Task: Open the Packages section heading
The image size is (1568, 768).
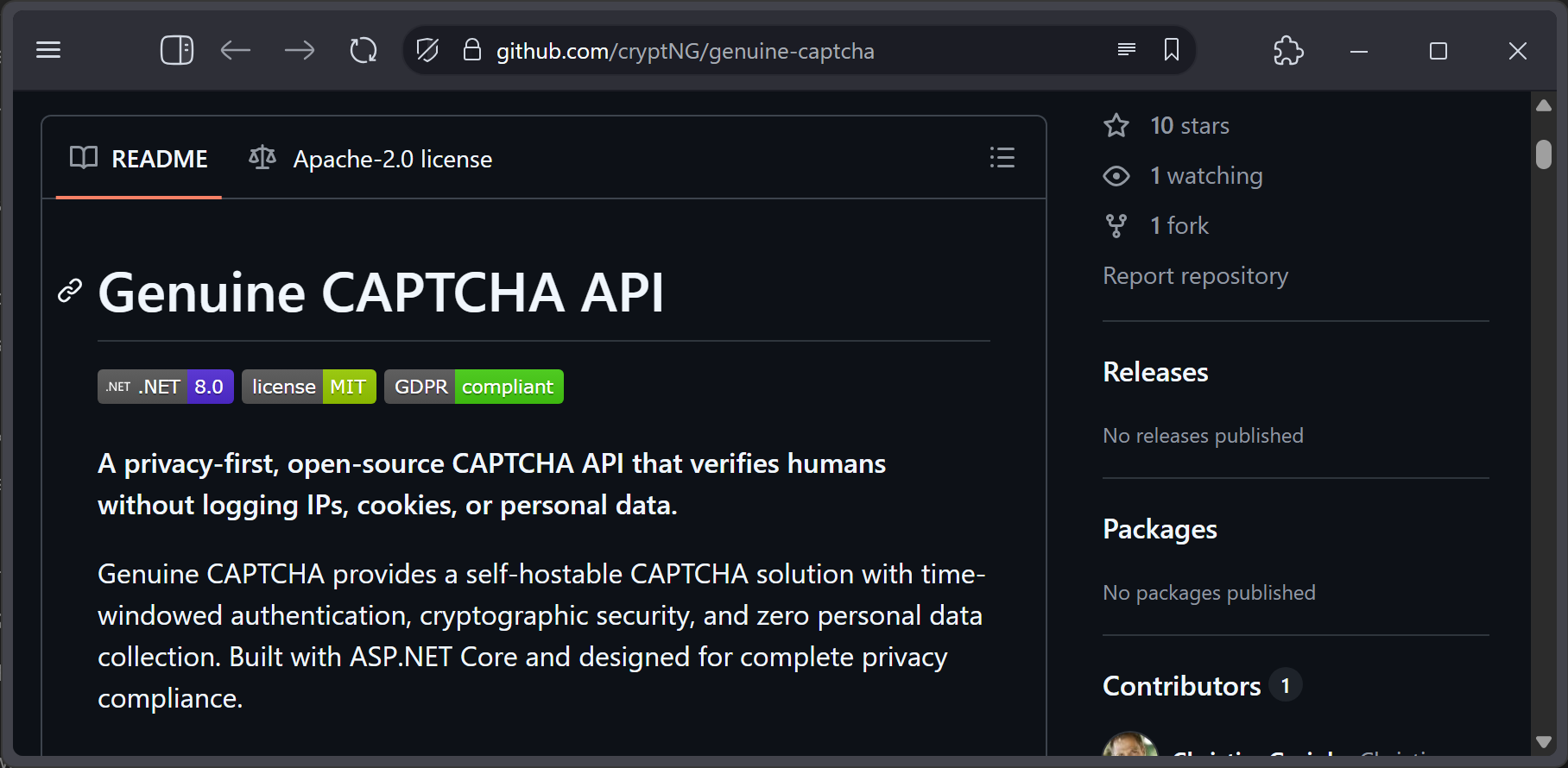Action: (1160, 529)
